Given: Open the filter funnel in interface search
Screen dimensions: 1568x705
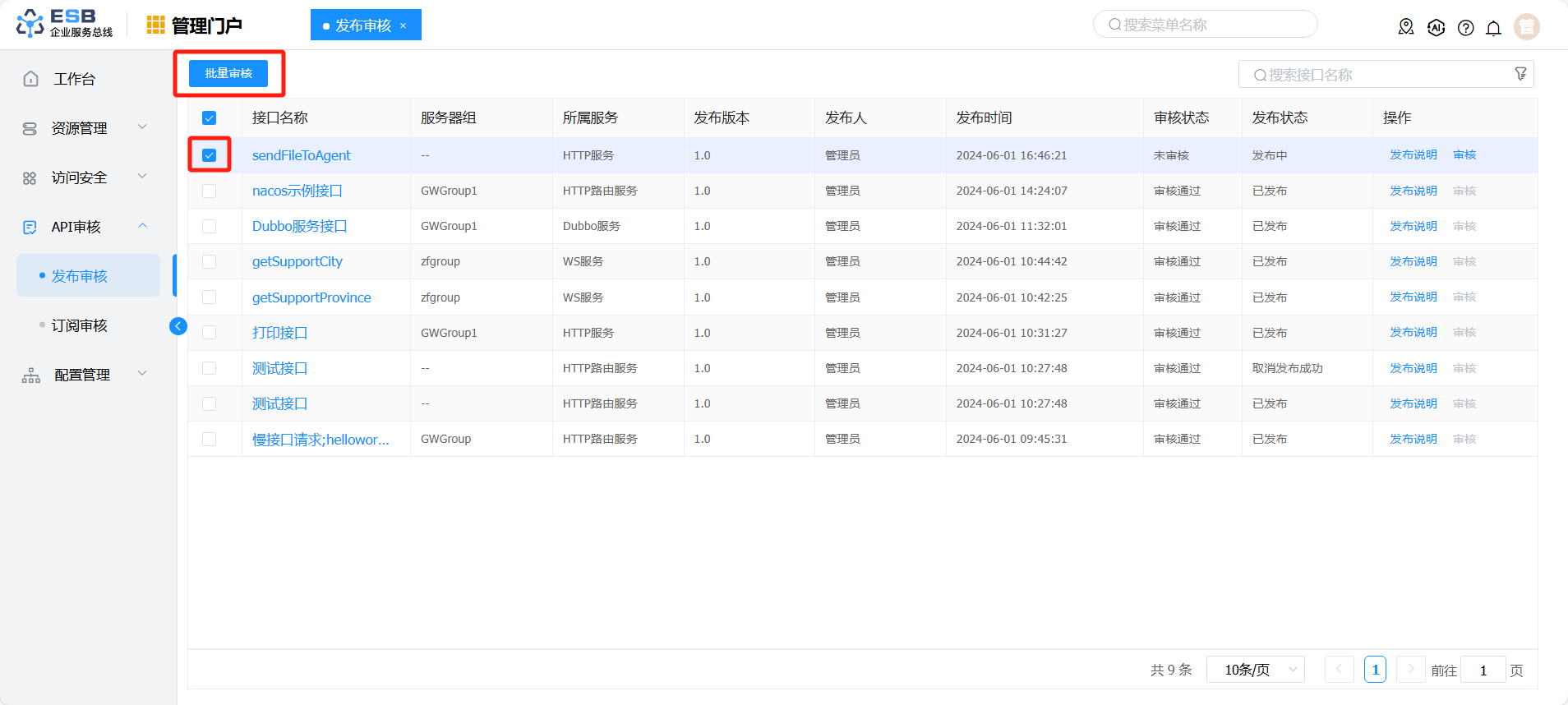Looking at the screenshot, I should pos(1520,74).
